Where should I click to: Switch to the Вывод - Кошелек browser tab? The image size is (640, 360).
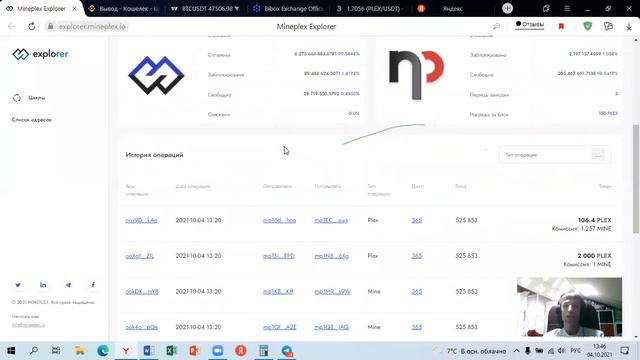click(123, 9)
